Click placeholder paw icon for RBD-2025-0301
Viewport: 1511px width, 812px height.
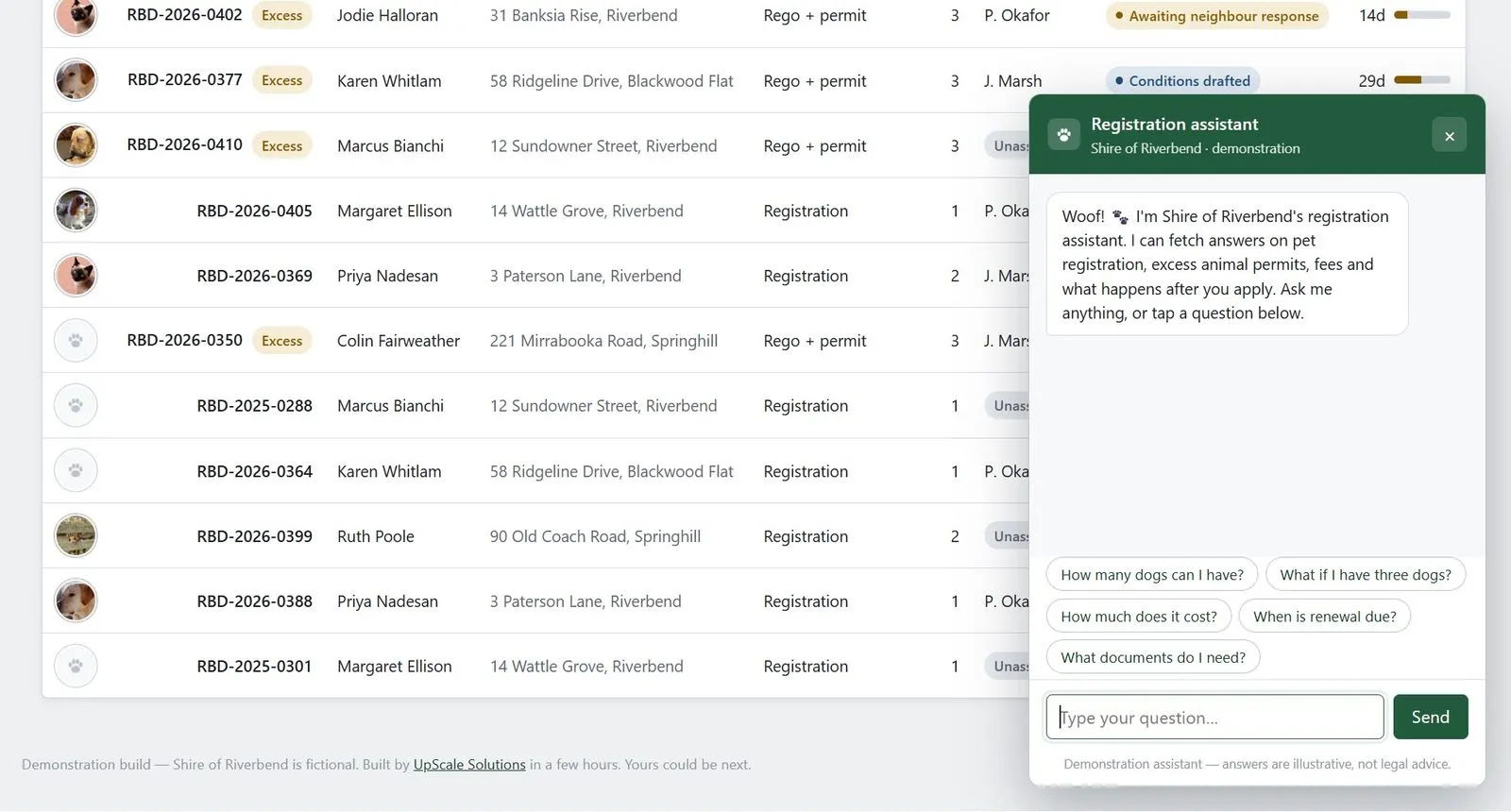(76, 667)
